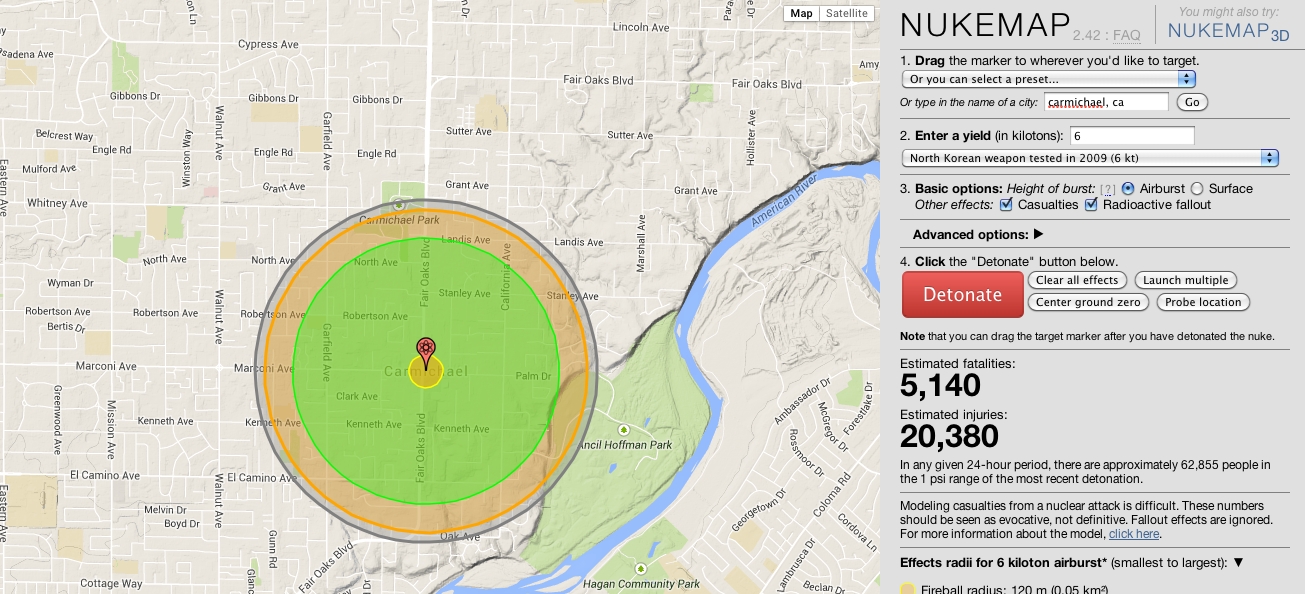
Task: Click the Clear all effects button
Action: (x=1077, y=280)
